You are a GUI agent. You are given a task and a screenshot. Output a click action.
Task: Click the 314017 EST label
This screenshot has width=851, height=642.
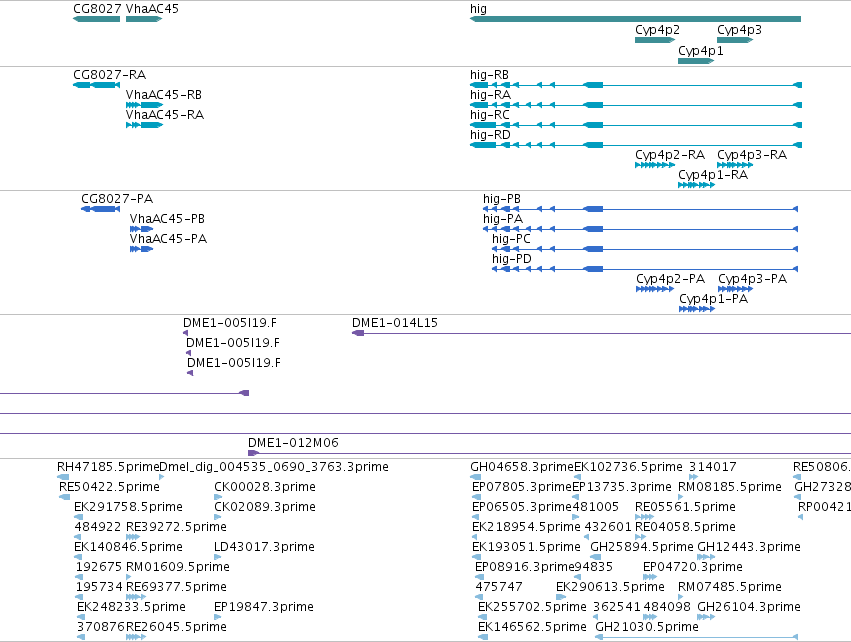pyautogui.click(x=713, y=467)
